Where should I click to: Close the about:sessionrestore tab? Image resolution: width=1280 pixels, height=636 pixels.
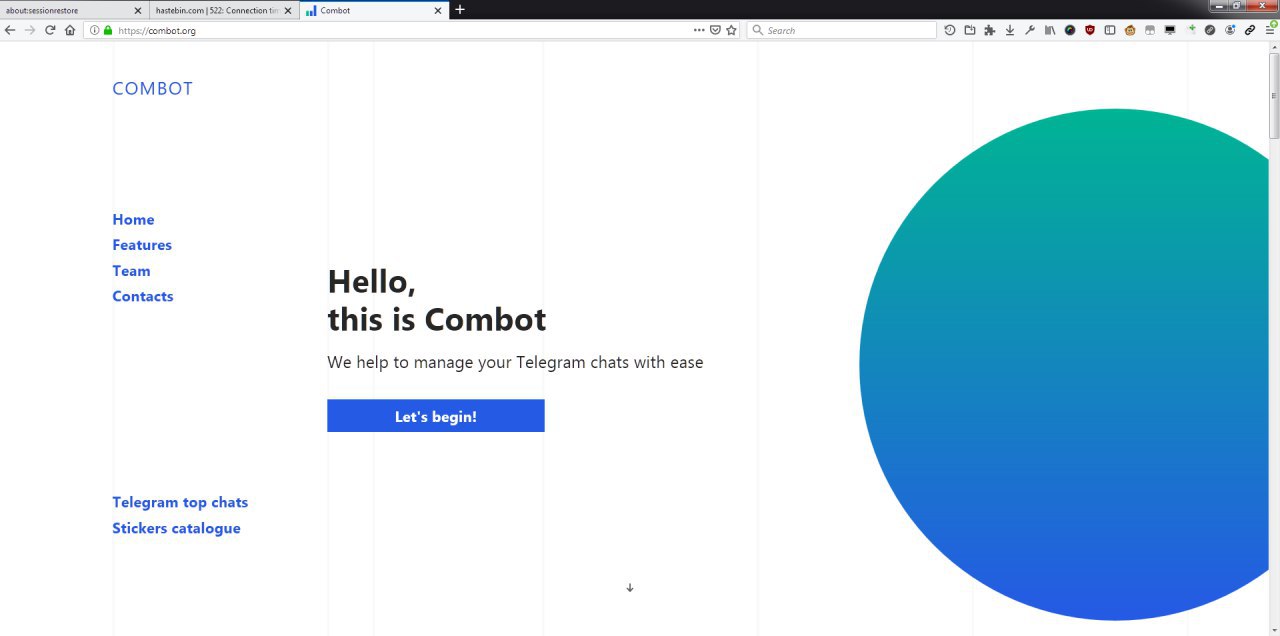(138, 10)
